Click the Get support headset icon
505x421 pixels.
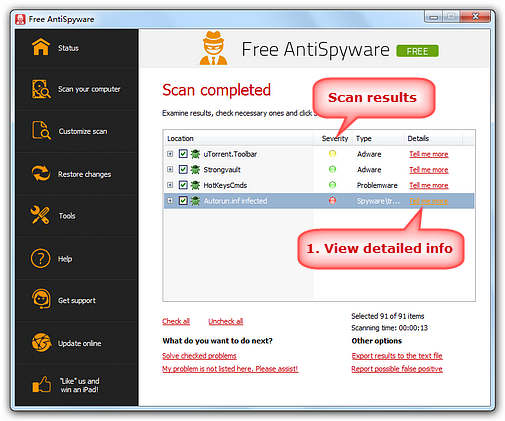(x=41, y=299)
